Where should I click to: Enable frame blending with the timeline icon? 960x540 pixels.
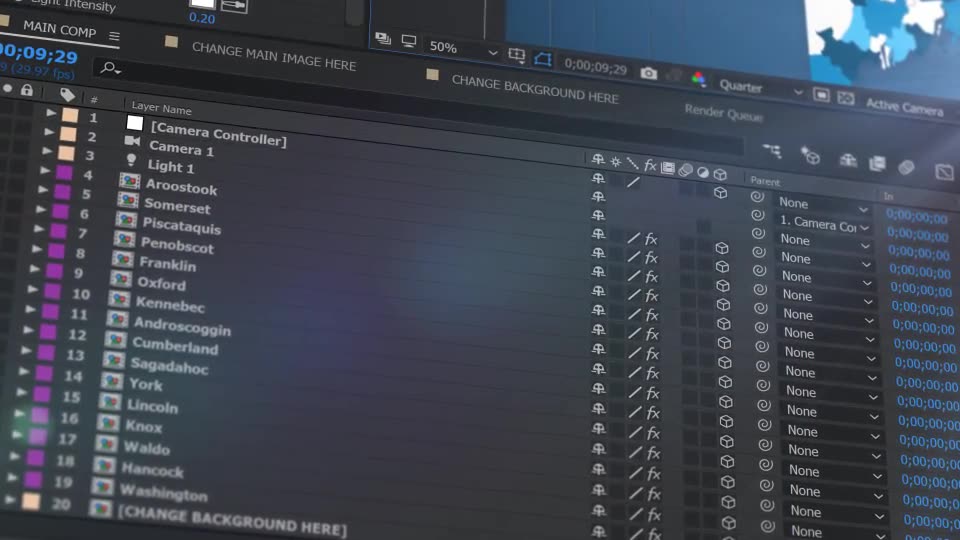(877, 163)
